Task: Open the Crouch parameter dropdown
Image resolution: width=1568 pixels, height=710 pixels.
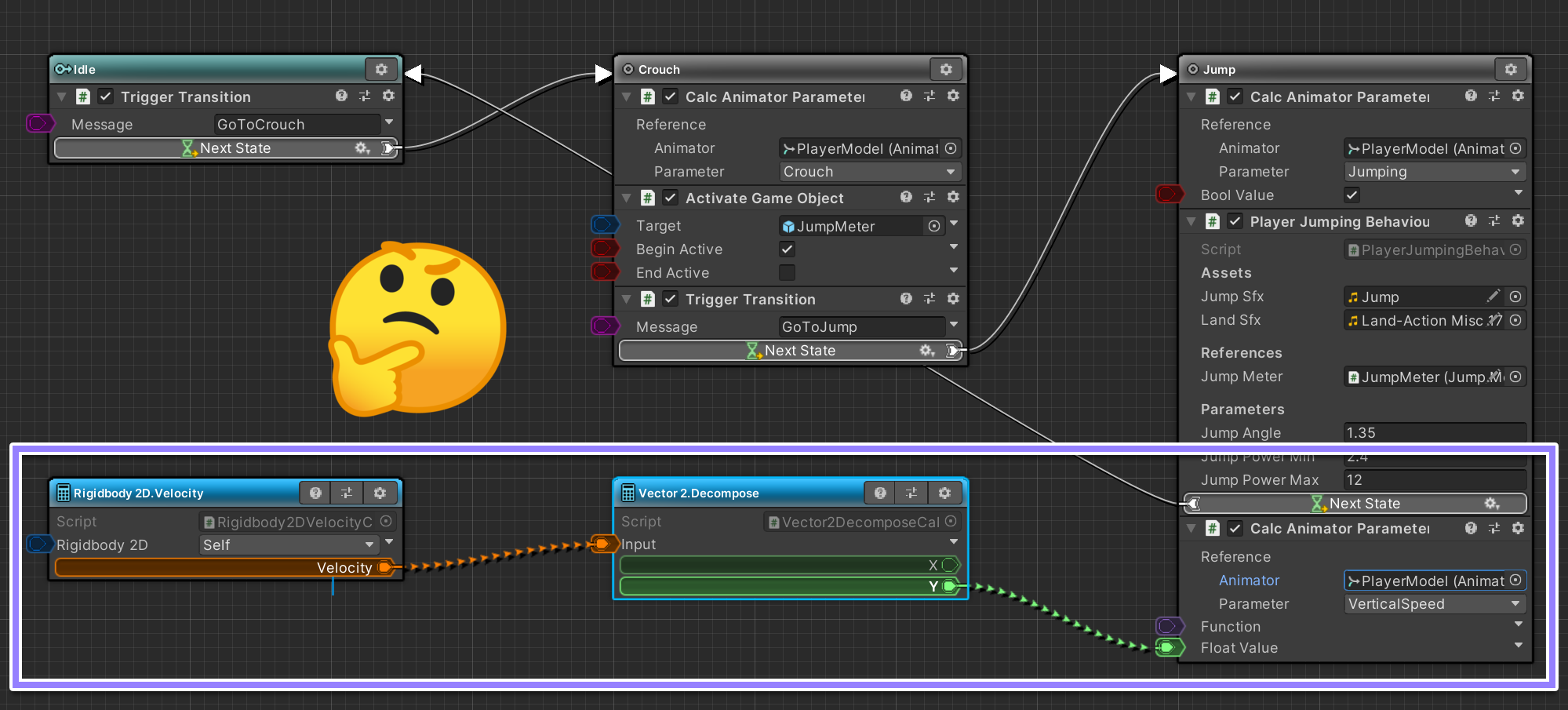Action: tap(869, 172)
